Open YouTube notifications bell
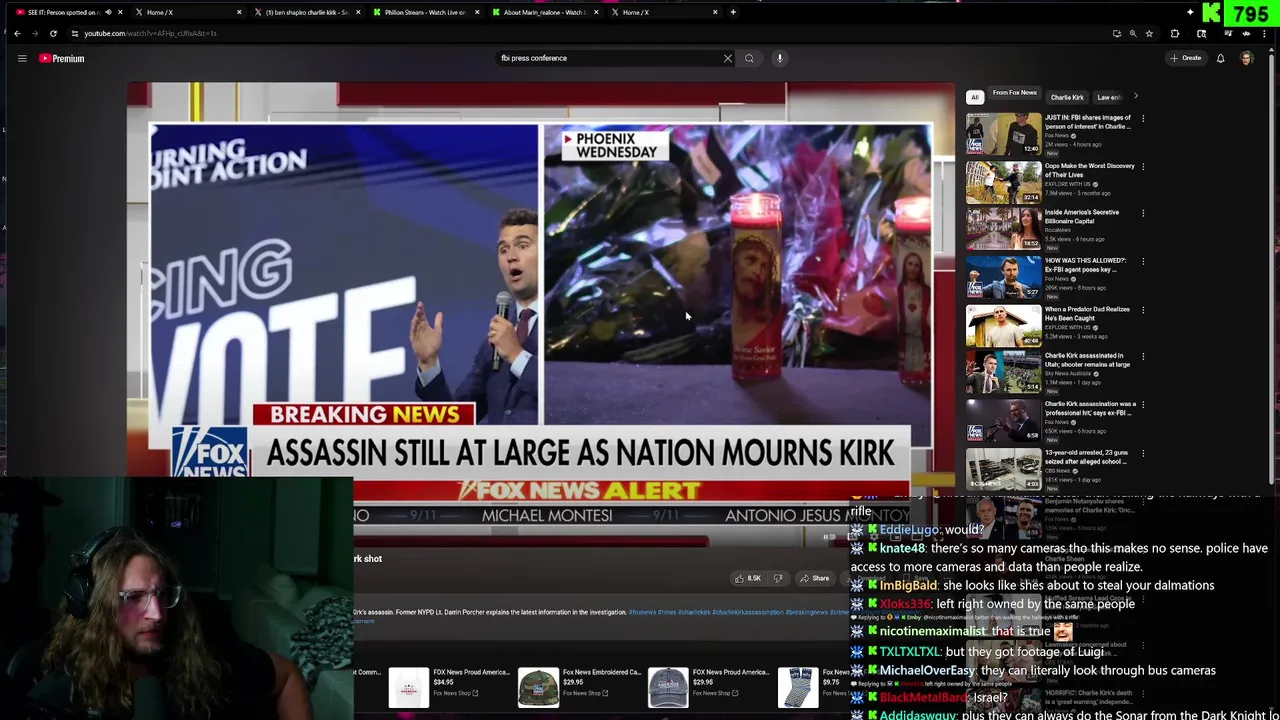The image size is (1280, 720). click(1220, 58)
